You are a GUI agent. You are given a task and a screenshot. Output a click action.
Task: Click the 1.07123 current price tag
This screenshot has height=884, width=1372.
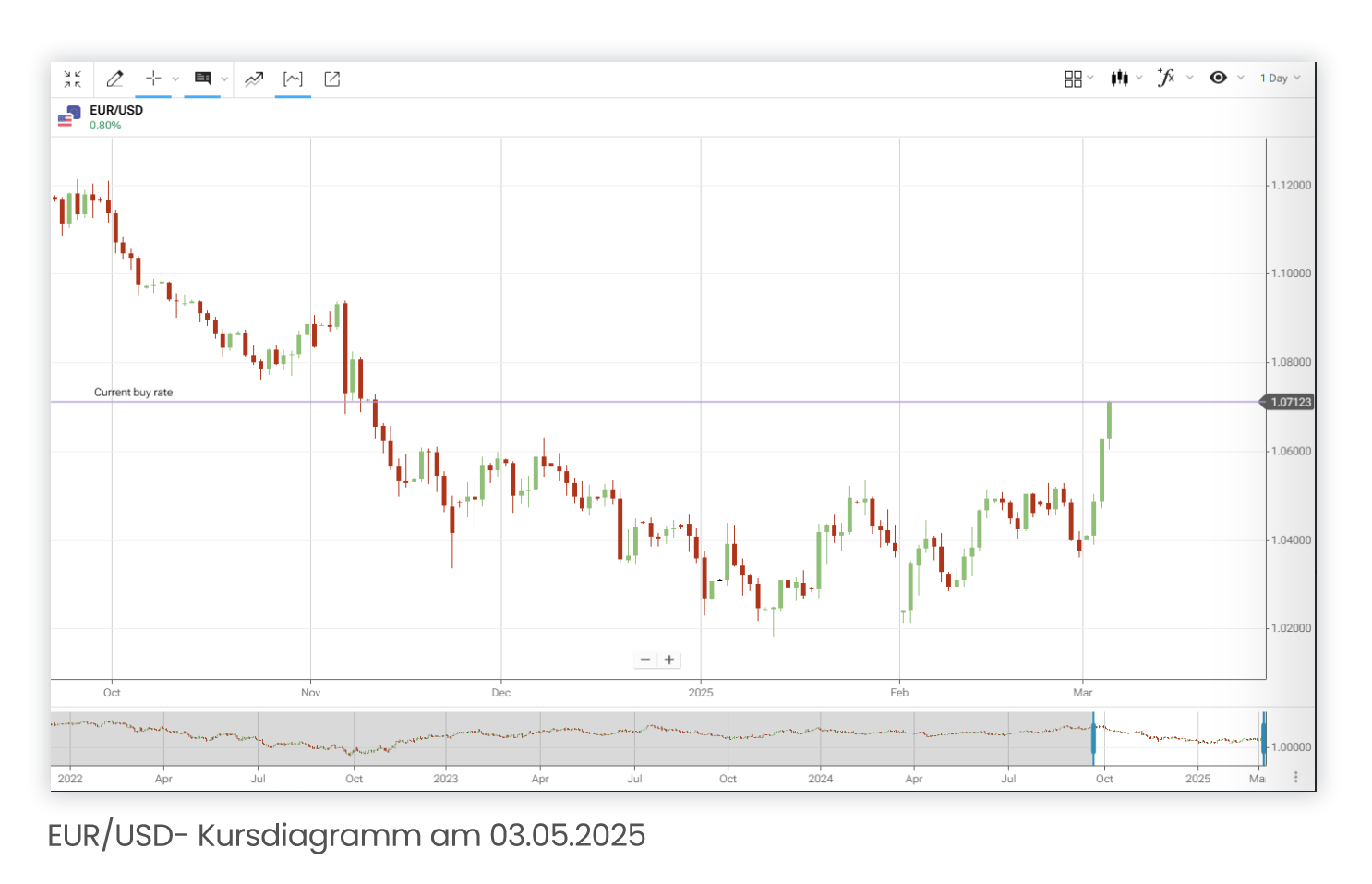coord(1289,402)
